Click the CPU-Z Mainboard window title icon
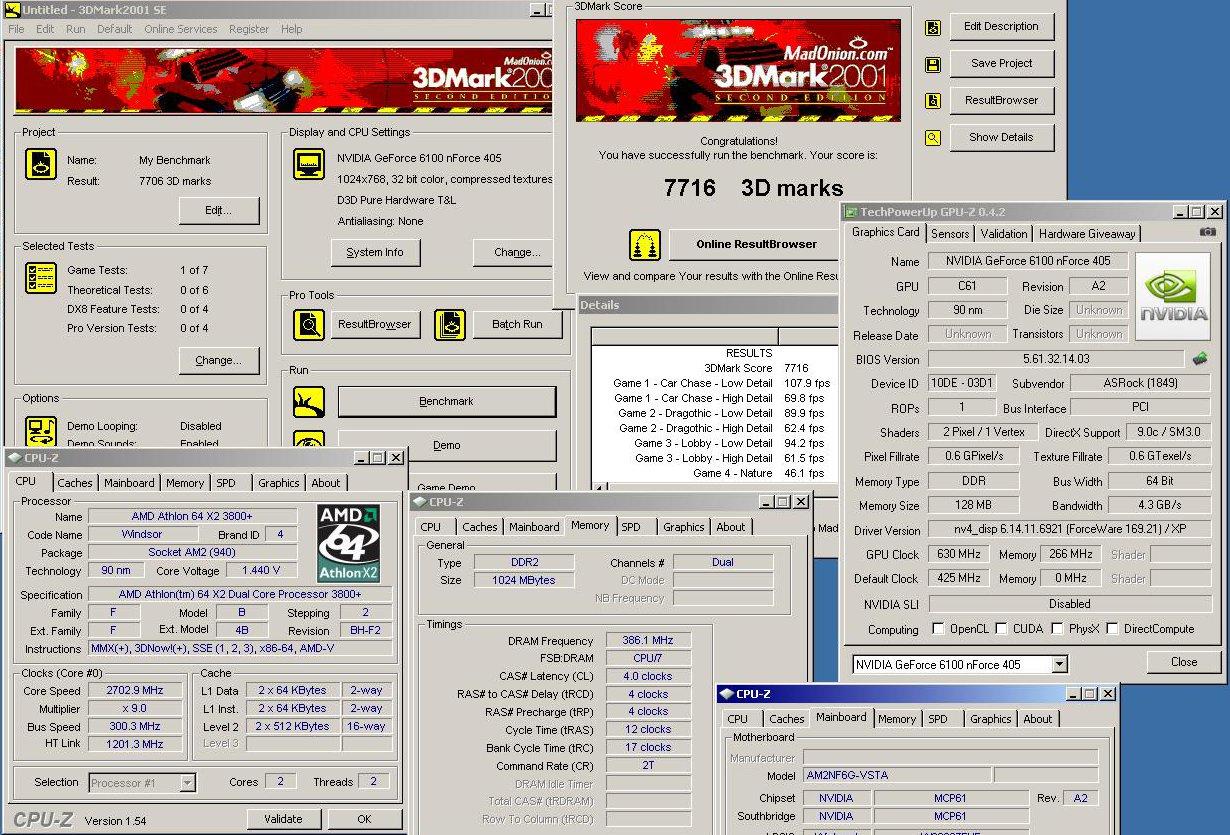Viewport: 1230px width, 835px height. coord(726,693)
